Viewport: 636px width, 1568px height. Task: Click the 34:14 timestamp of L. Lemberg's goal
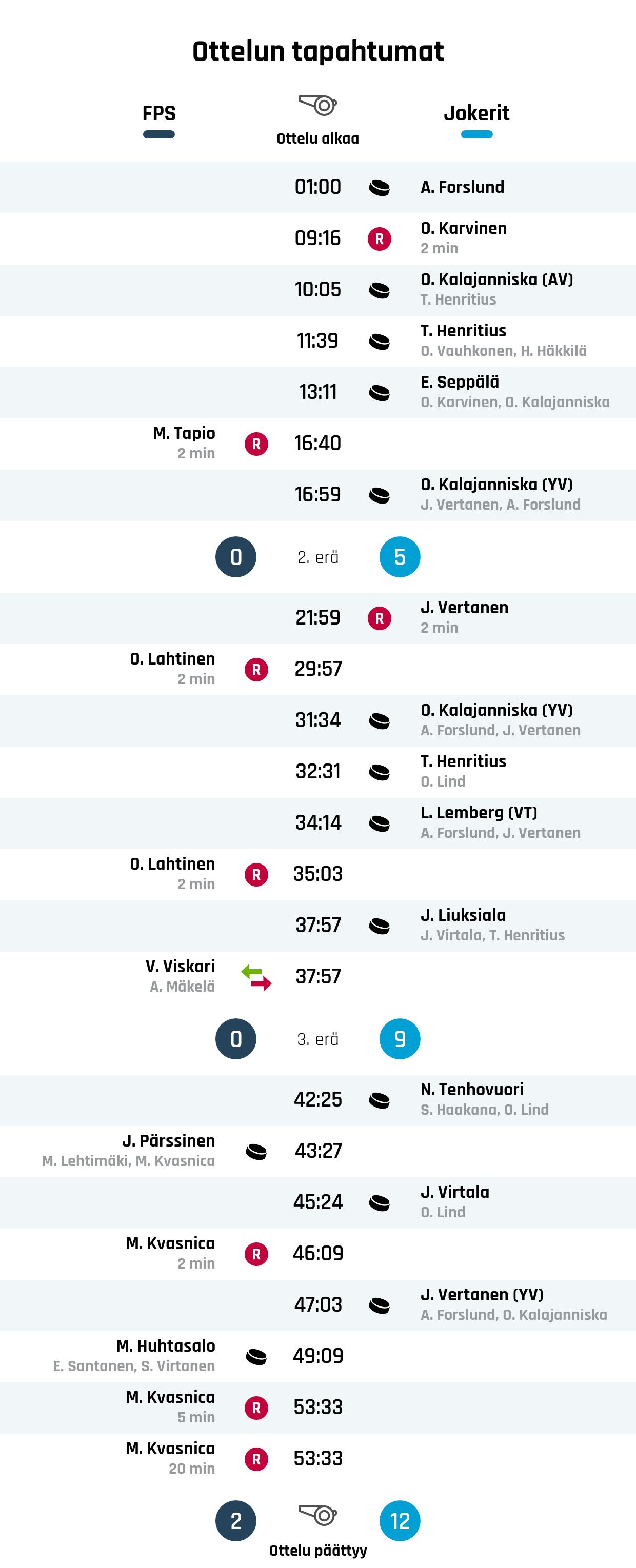pos(317,823)
